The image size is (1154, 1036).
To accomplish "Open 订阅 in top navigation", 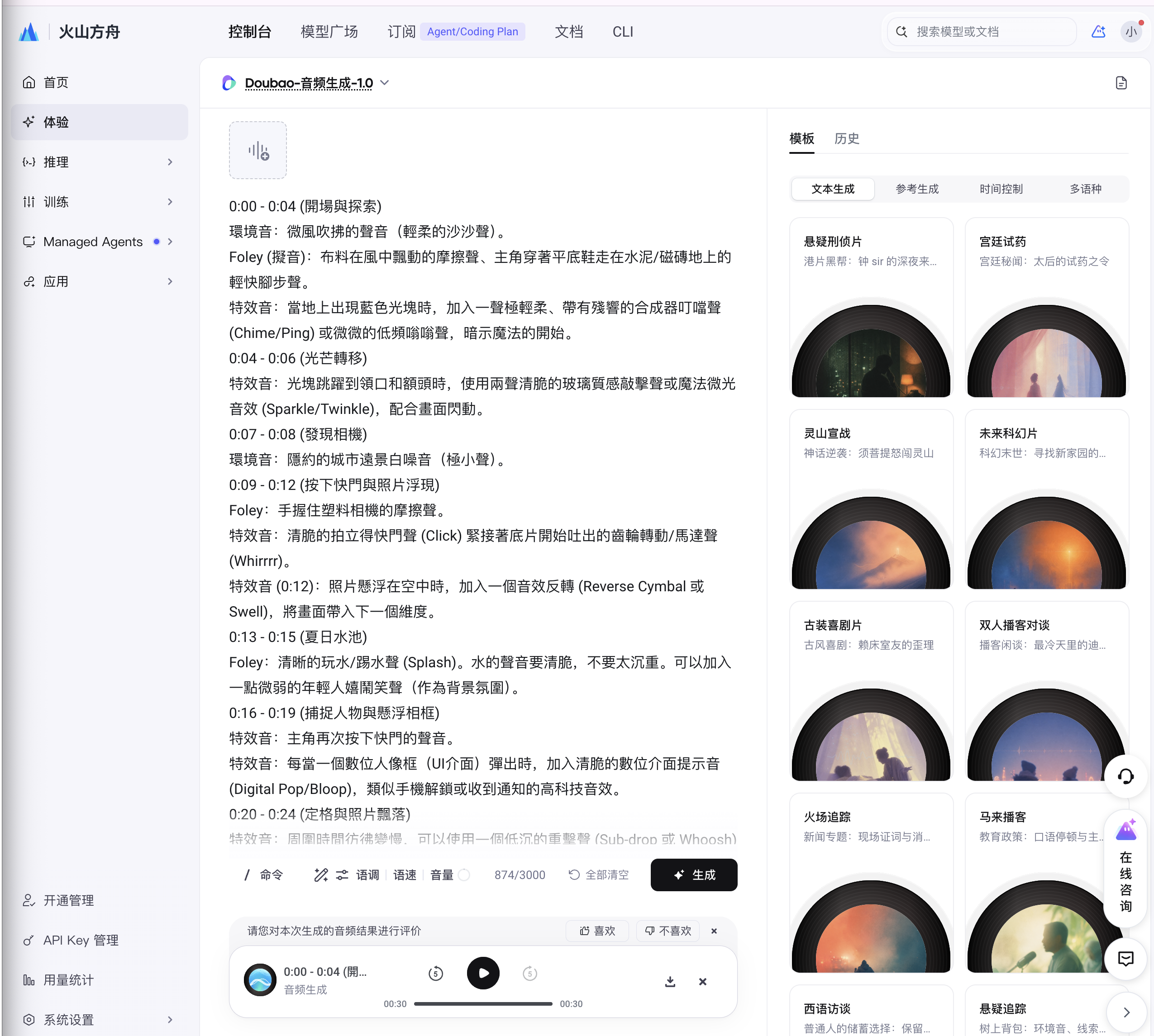I will point(401,32).
